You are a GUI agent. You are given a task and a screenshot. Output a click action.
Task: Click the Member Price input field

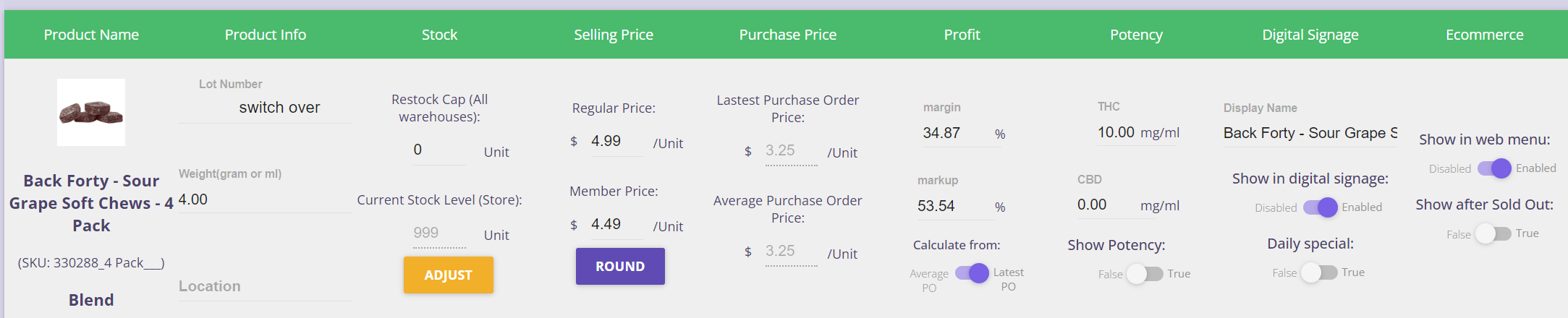[617, 225]
